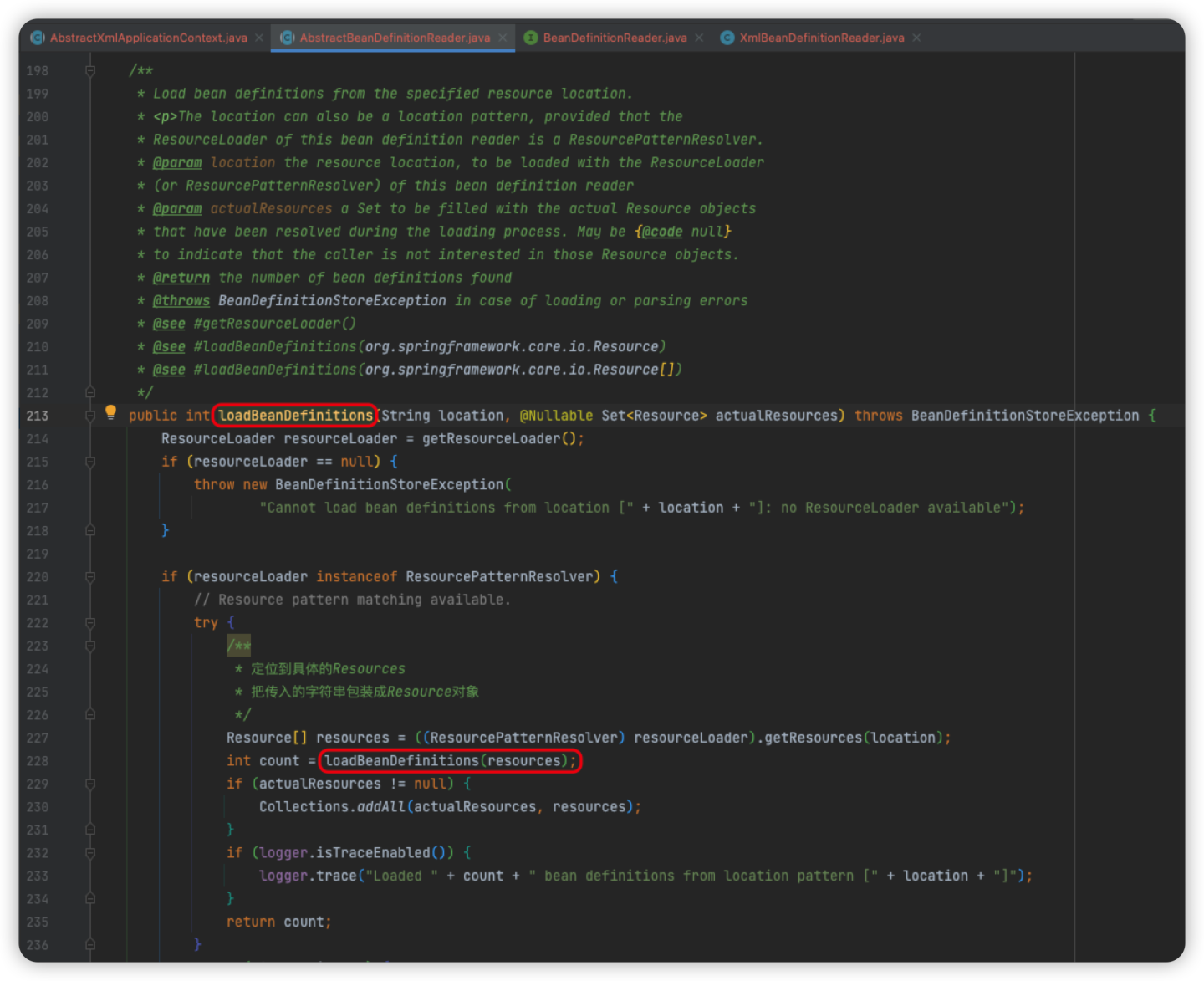The image size is (1204, 981).
Task: Collapse null-check if block at line 215
Action: coord(90,462)
